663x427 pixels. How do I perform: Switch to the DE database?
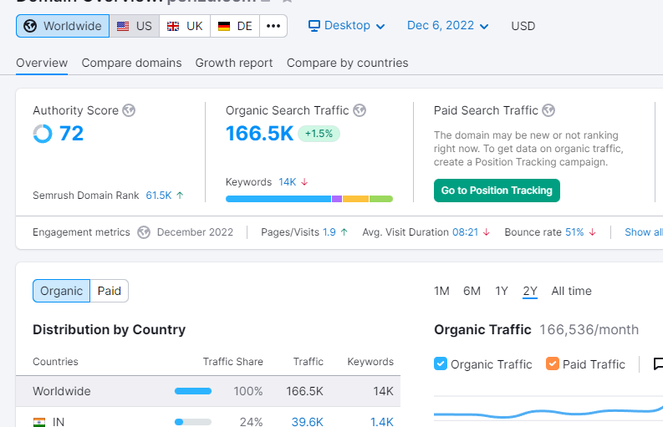235,26
